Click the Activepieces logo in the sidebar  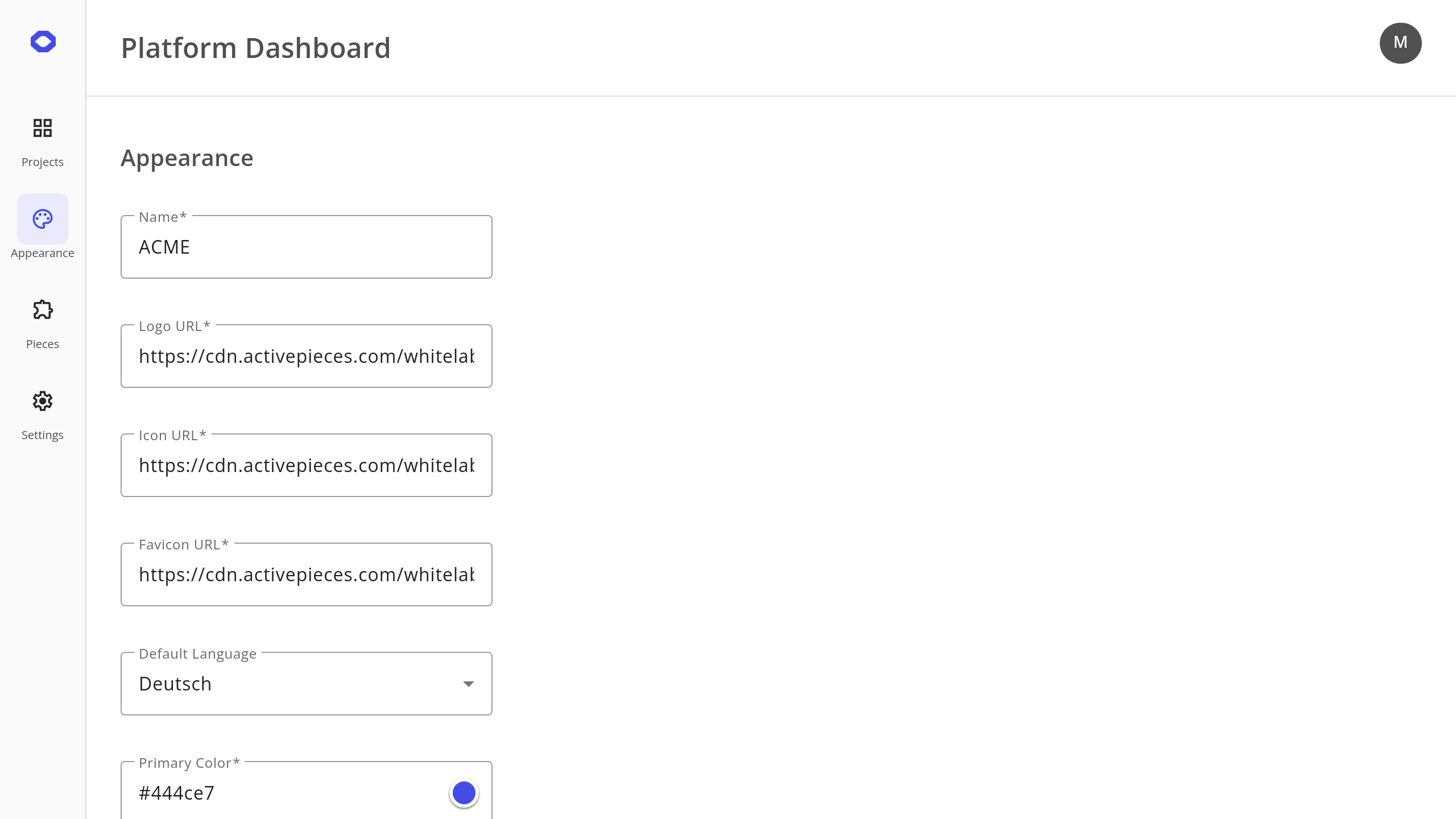[x=43, y=42]
